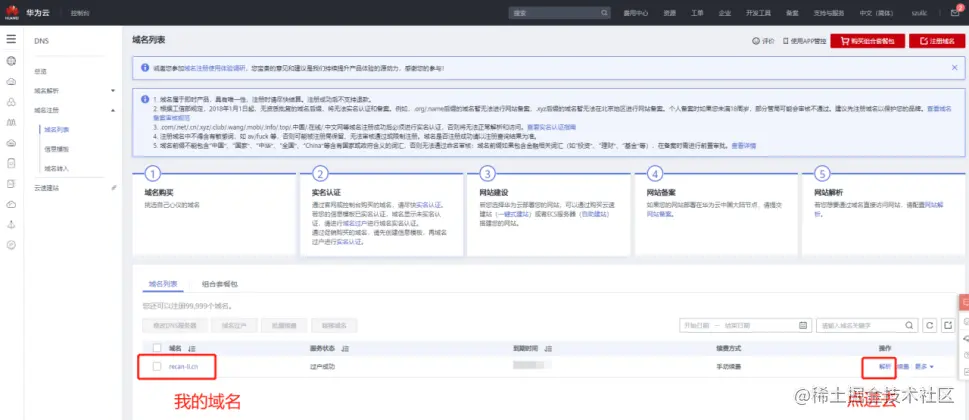Click the Huawei logo in top bar
969x420 pixels.
12,12
